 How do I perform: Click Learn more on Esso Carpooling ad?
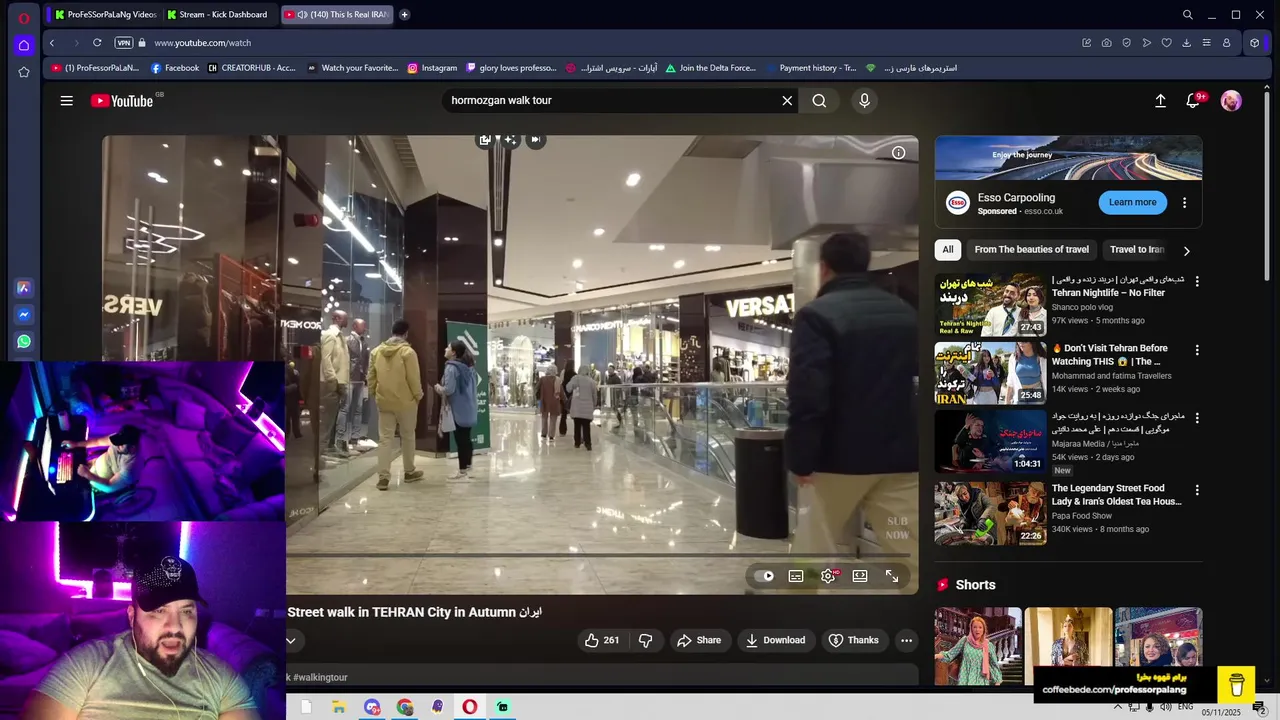[1132, 202]
